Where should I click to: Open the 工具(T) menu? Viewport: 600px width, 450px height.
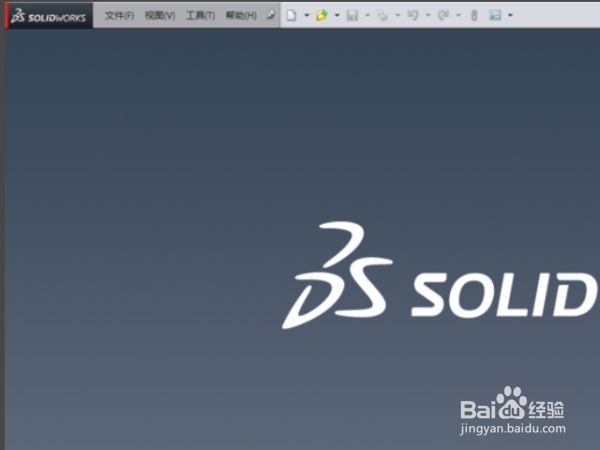200,15
